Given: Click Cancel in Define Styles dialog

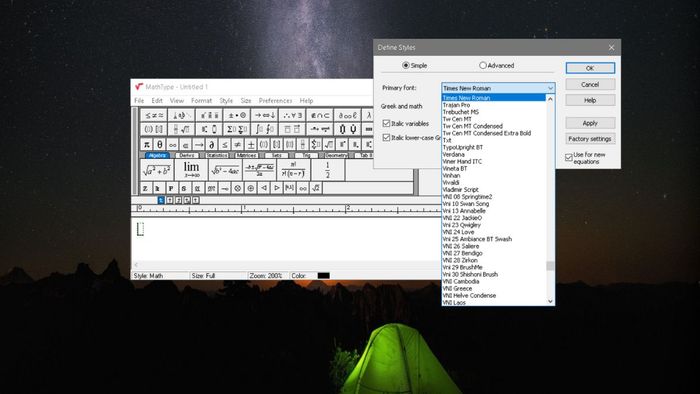Looking at the screenshot, I should (590, 84).
